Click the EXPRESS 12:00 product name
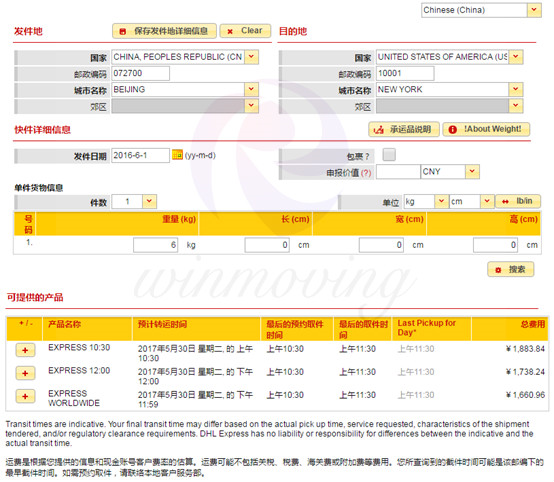 79,371
